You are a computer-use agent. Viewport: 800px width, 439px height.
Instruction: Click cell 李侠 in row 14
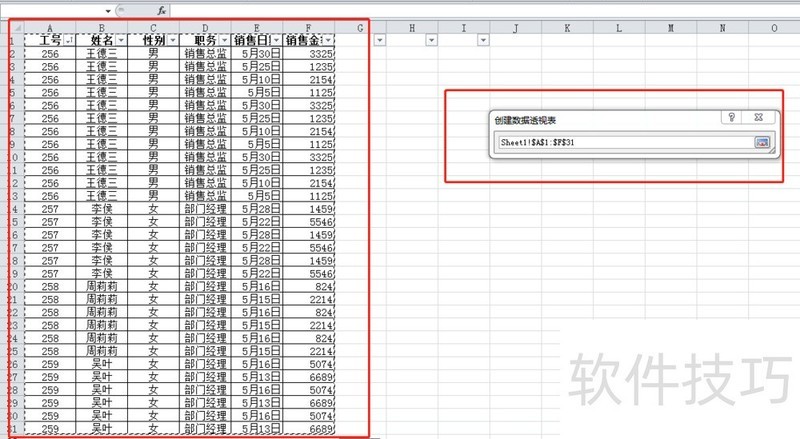point(102,209)
